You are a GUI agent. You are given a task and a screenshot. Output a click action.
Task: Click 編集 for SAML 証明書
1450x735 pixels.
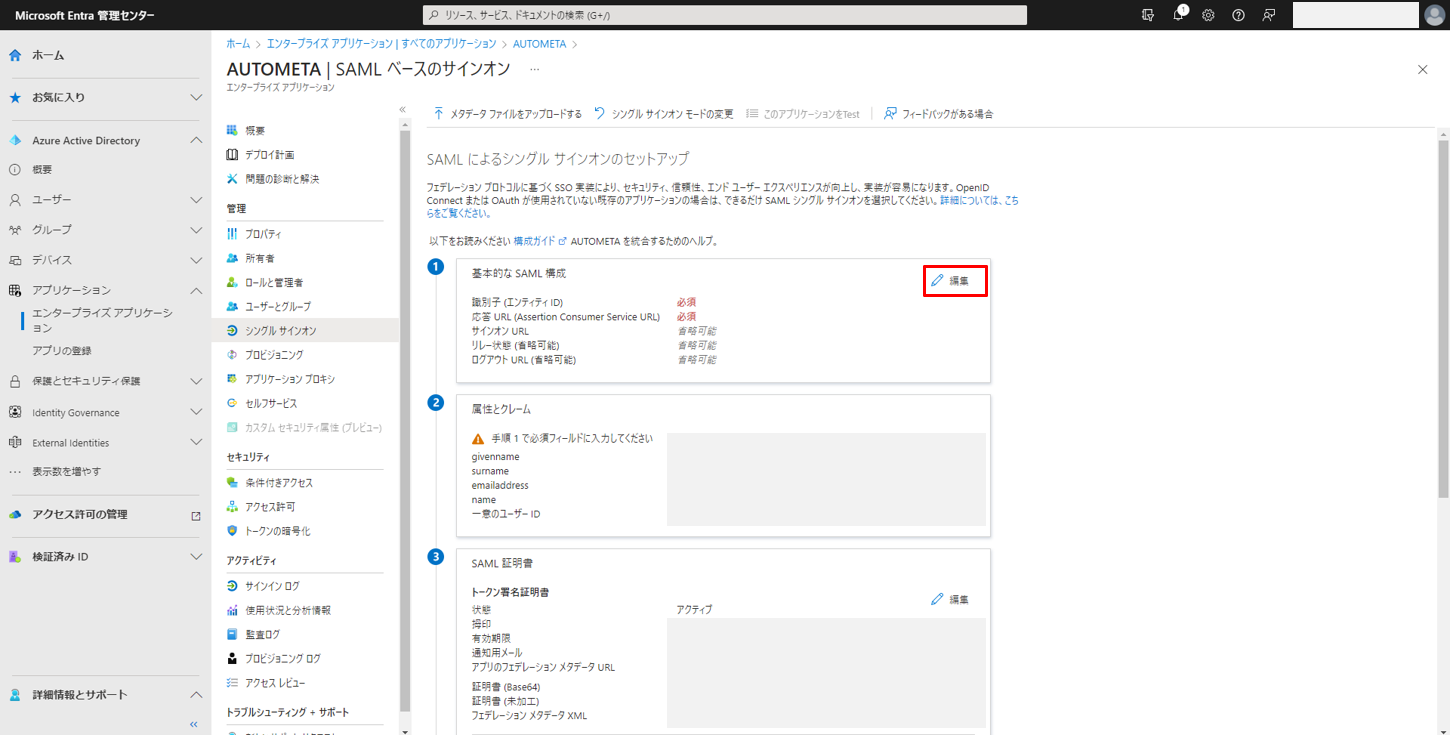950,599
